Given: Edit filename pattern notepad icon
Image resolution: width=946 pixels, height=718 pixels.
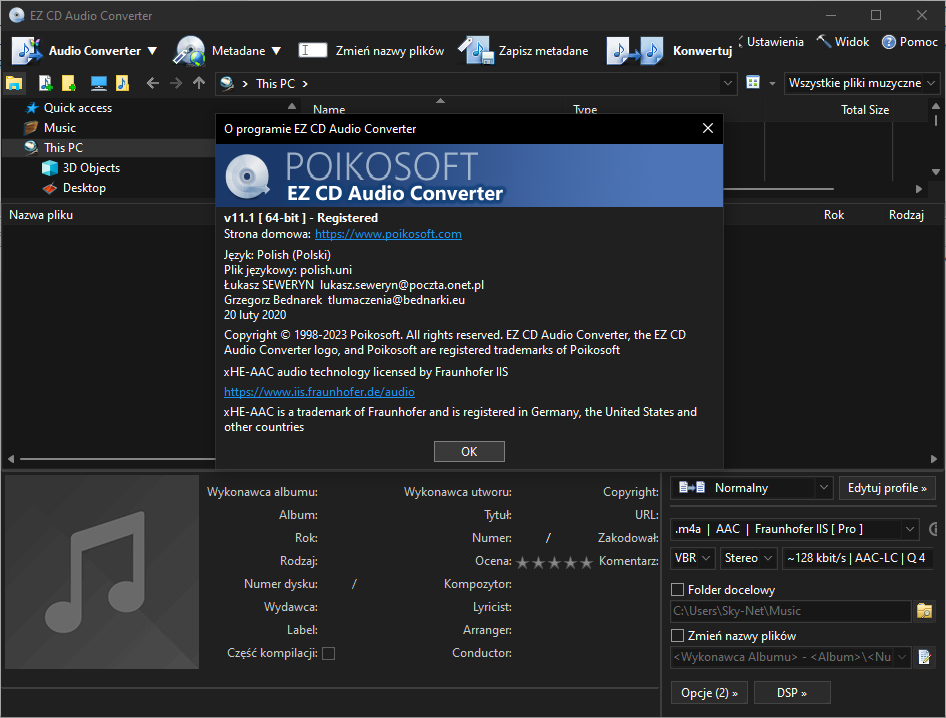Looking at the screenshot, I should (924, 656).
